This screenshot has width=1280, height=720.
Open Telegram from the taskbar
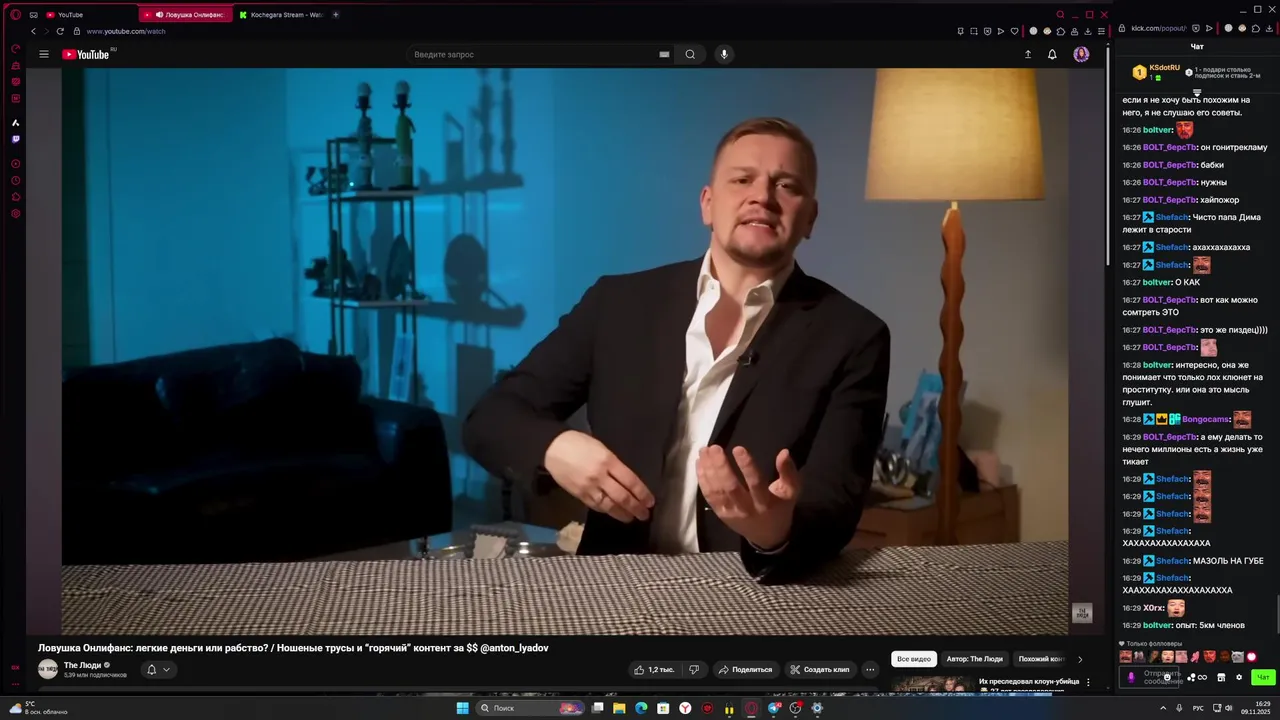click(x=774, y=708)
